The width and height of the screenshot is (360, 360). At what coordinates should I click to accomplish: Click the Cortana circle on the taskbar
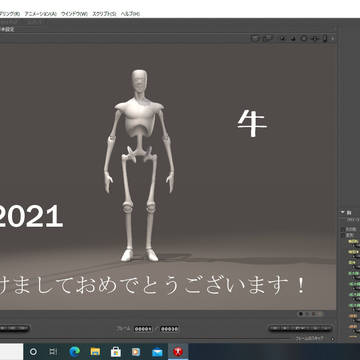coord(33,352)
